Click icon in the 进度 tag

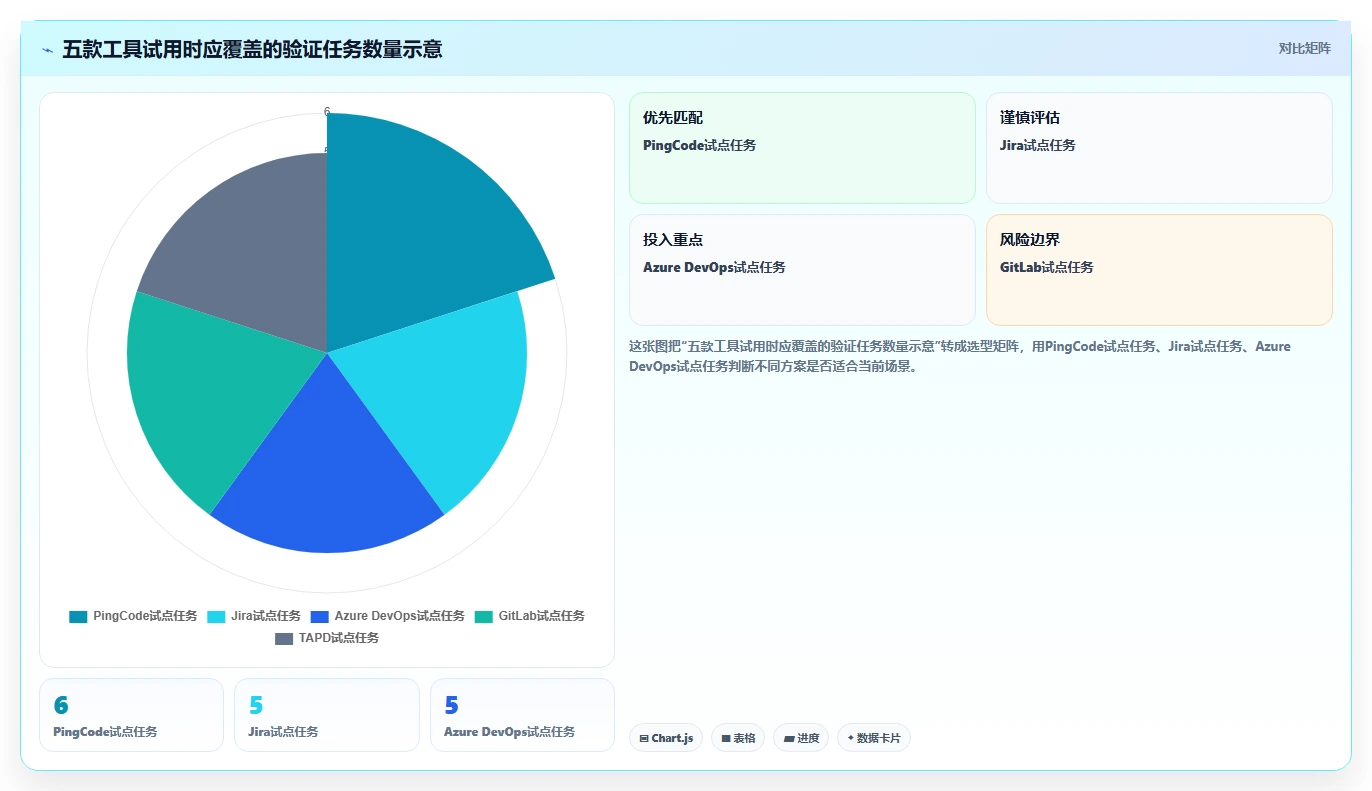(x=788, y=739)
